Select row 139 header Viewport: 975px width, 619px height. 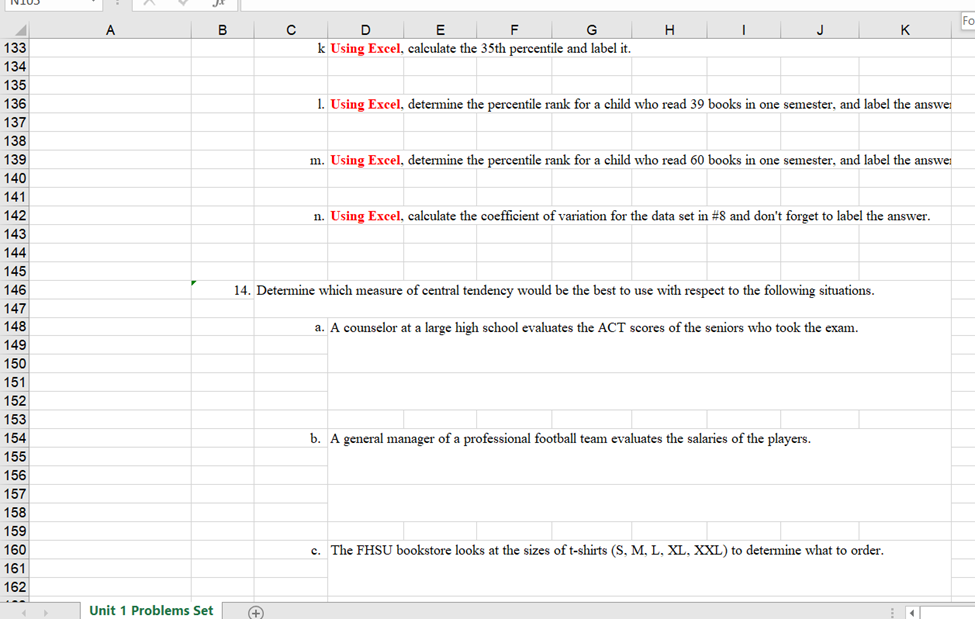(x=15, y=160)
